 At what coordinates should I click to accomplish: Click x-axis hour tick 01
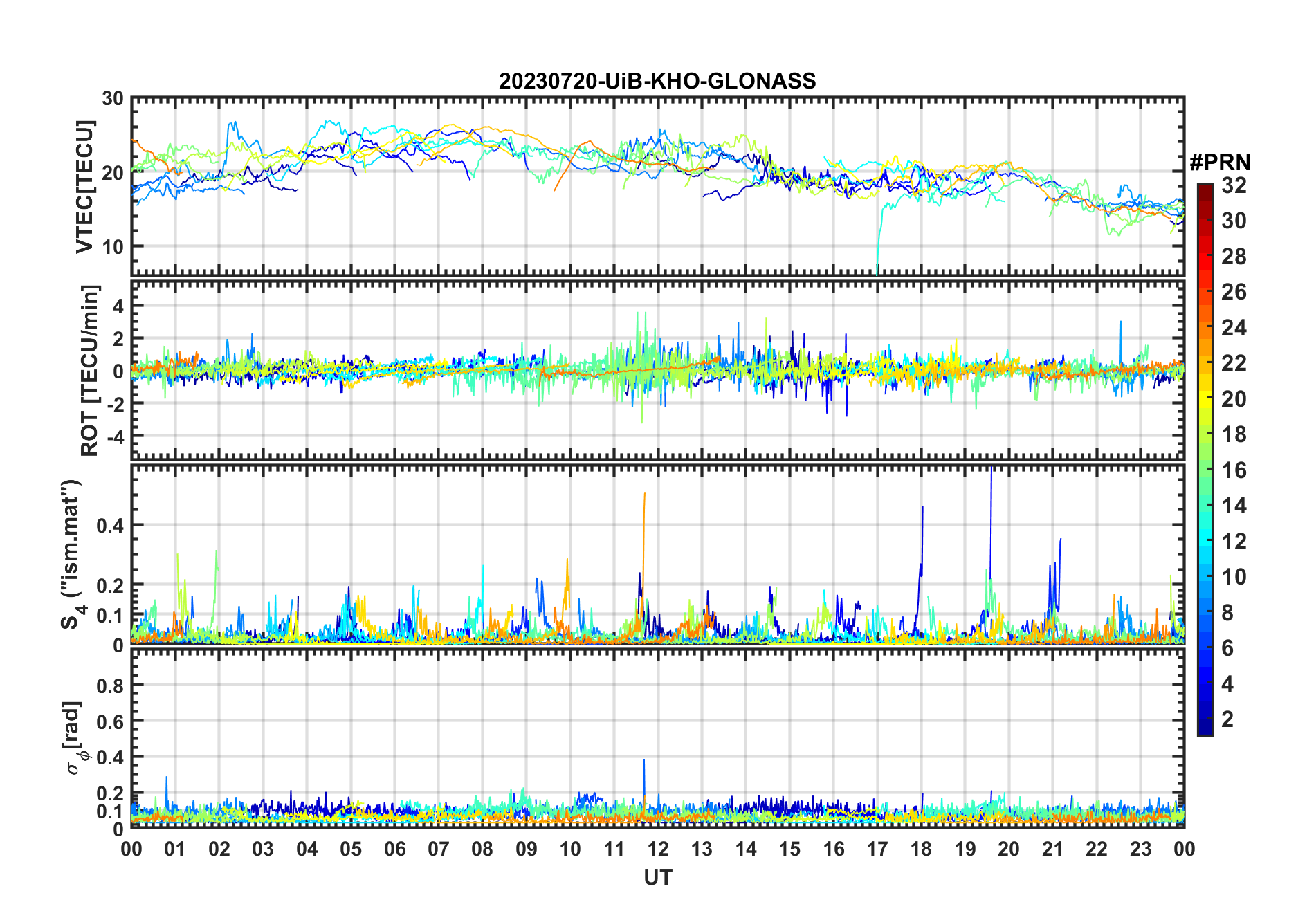point(175,849)
